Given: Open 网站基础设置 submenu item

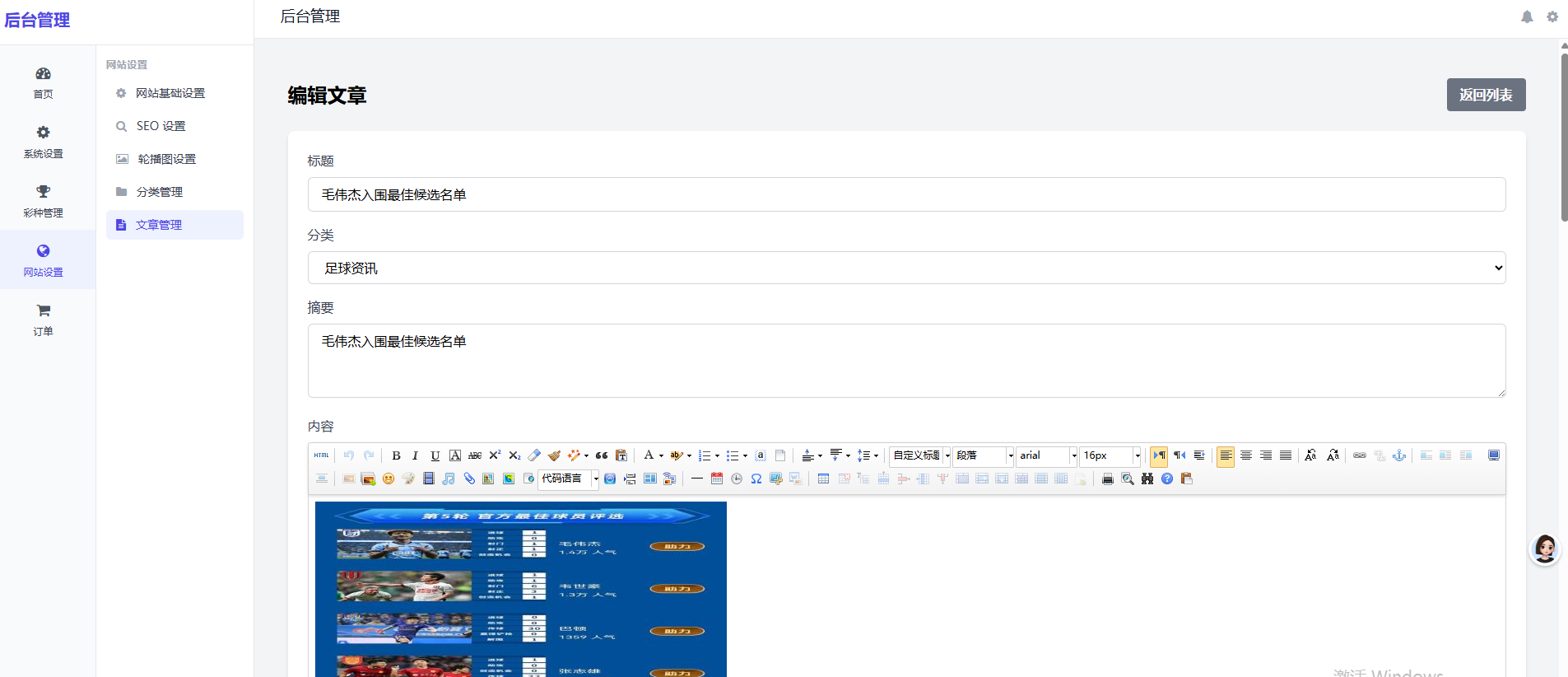Looking at the screenshot, I should (174, 93).
